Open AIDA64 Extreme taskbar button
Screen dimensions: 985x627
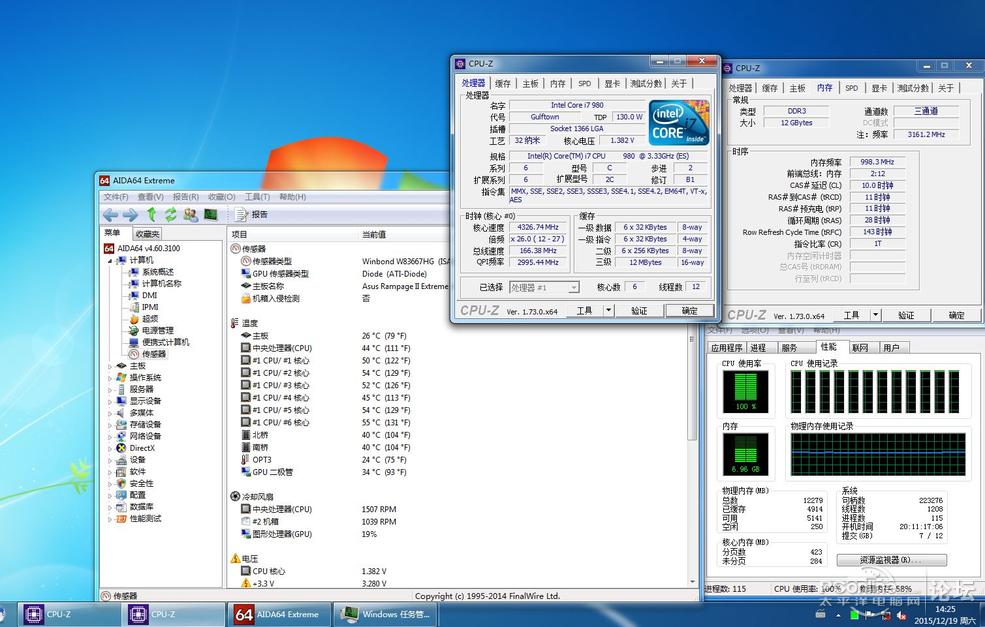point(278,614)
